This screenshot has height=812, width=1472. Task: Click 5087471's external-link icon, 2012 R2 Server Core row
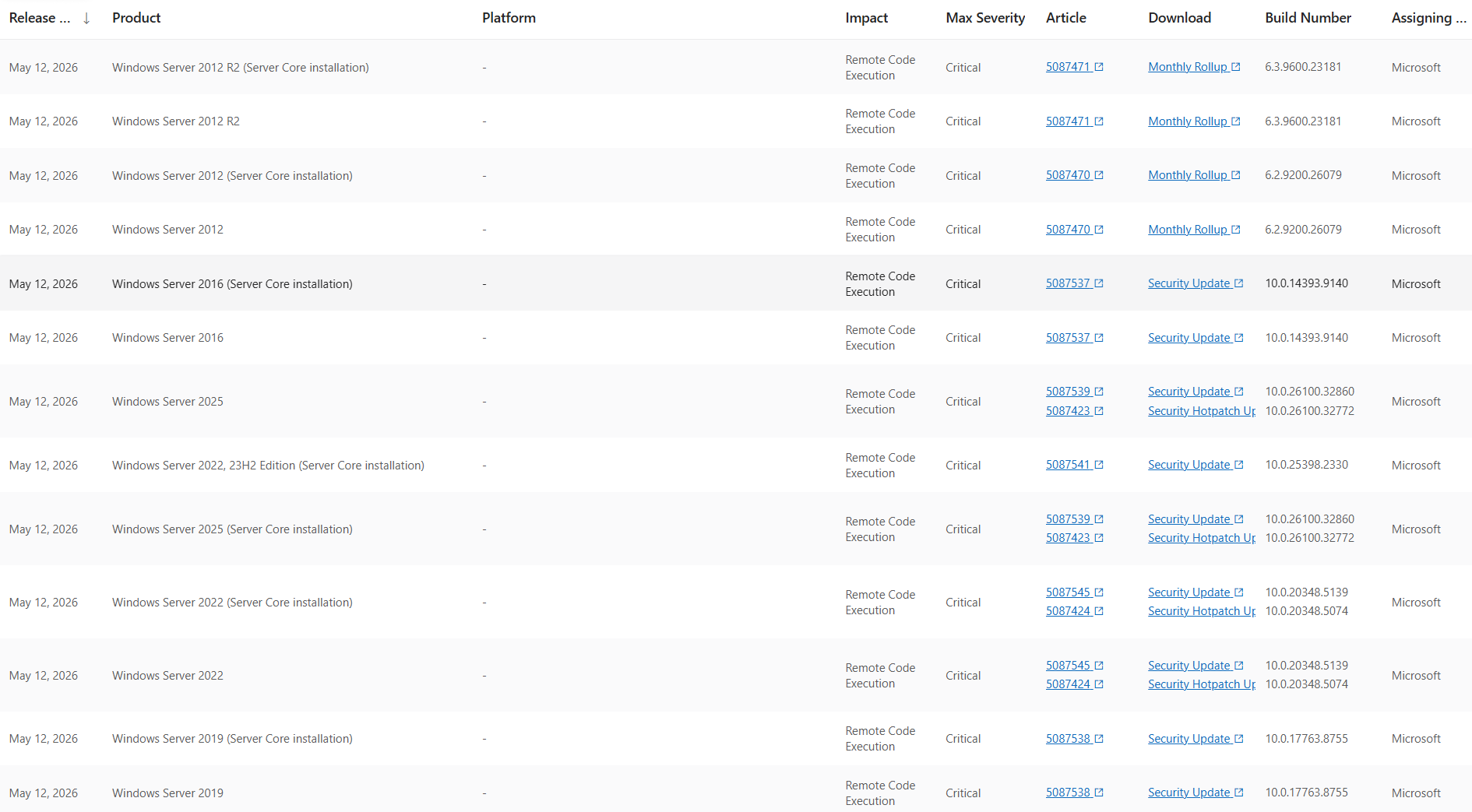[x=1099, y=67]
